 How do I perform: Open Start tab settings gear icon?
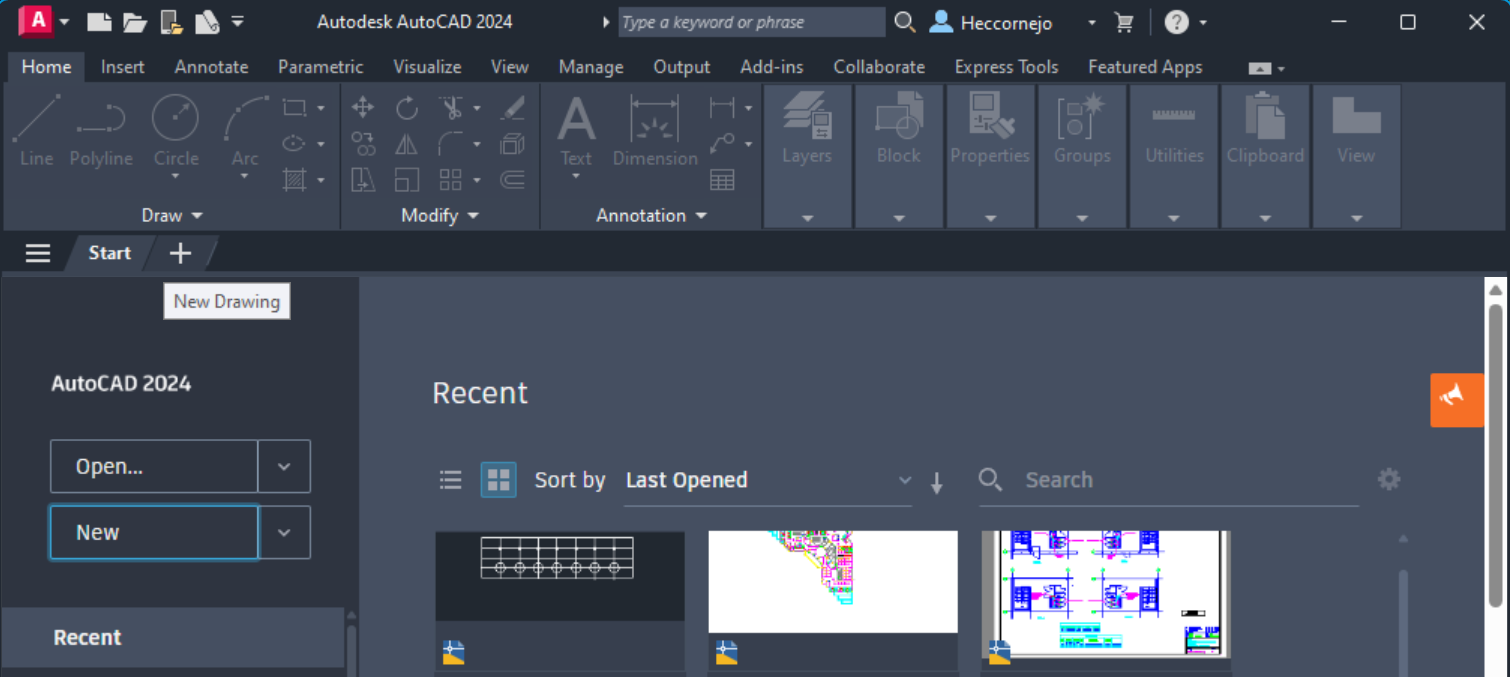point(1389,480)
